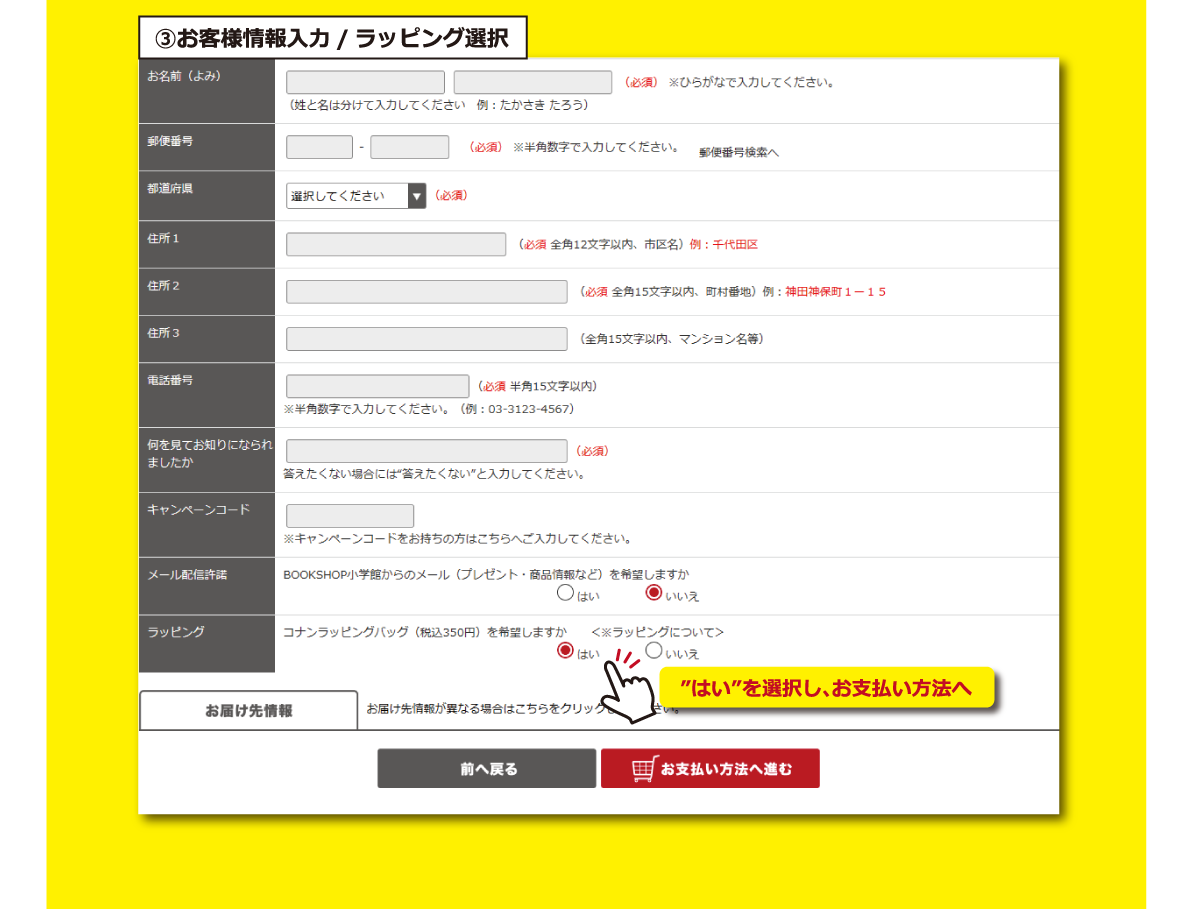The height and width of the screenshot is (909, 1191).
Task: Focus the second postal code box
Action: 409,147
